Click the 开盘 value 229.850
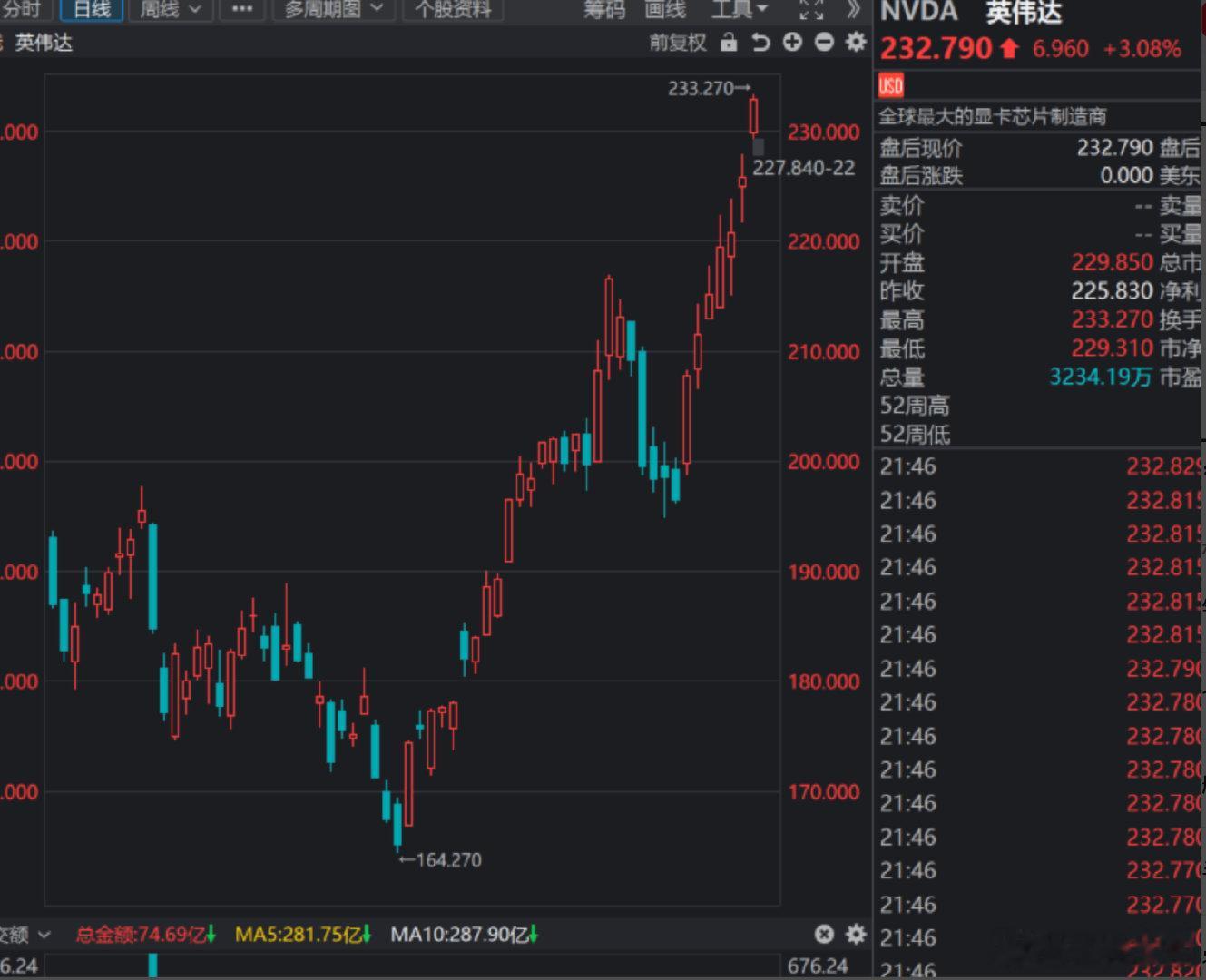 [x=1112, y=262]
